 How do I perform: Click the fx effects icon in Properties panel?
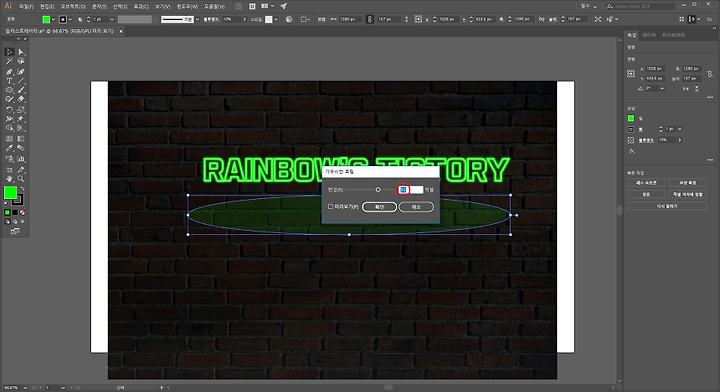[x=632, y=151]
